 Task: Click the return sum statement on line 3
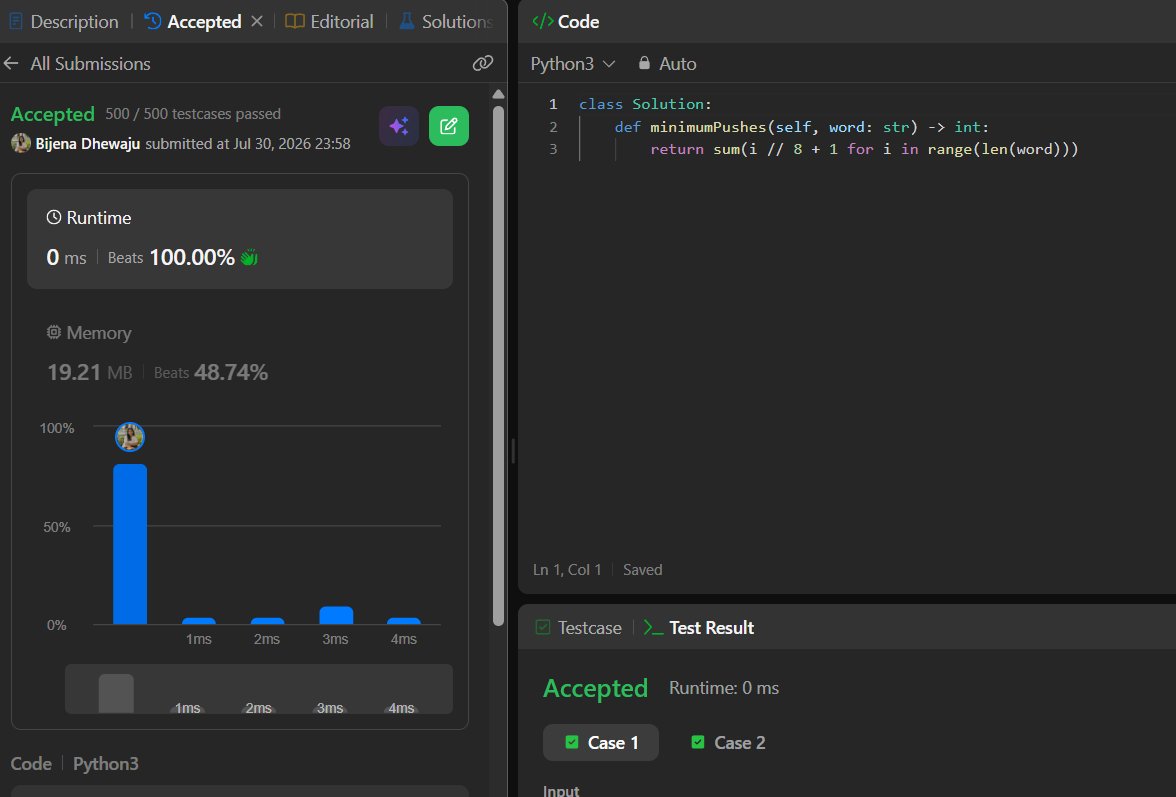[864, 149]
